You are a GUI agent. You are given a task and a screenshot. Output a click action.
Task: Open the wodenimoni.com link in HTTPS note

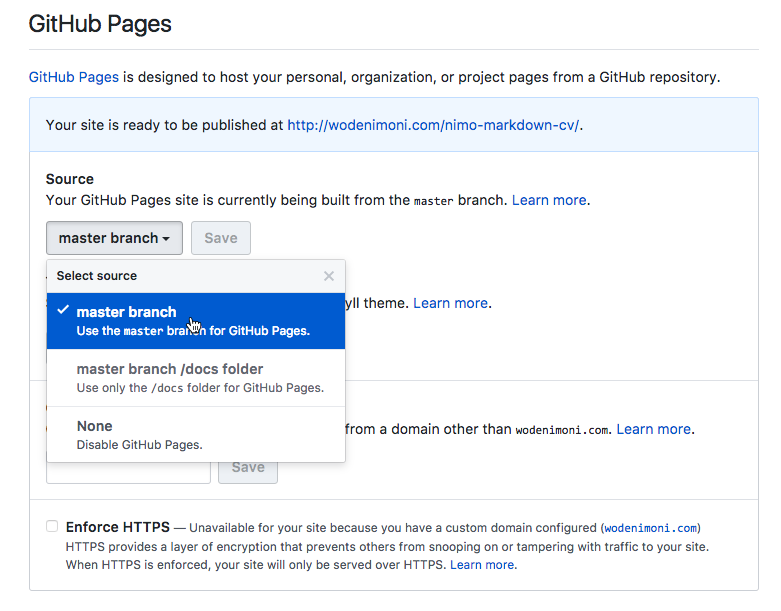tap(651, 528)
